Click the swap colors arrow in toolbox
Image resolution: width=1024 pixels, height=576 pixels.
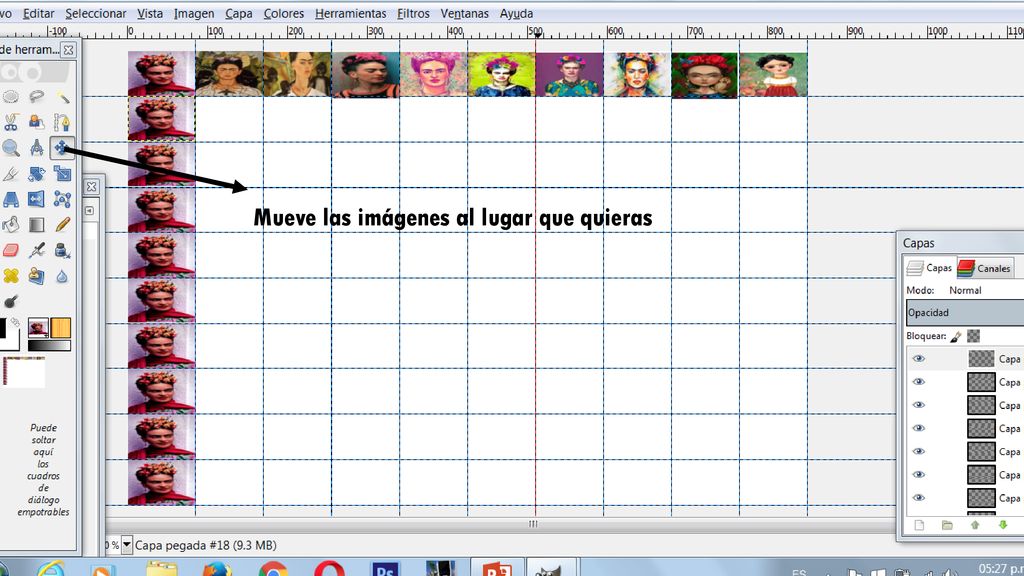click(x=15, y=323)
